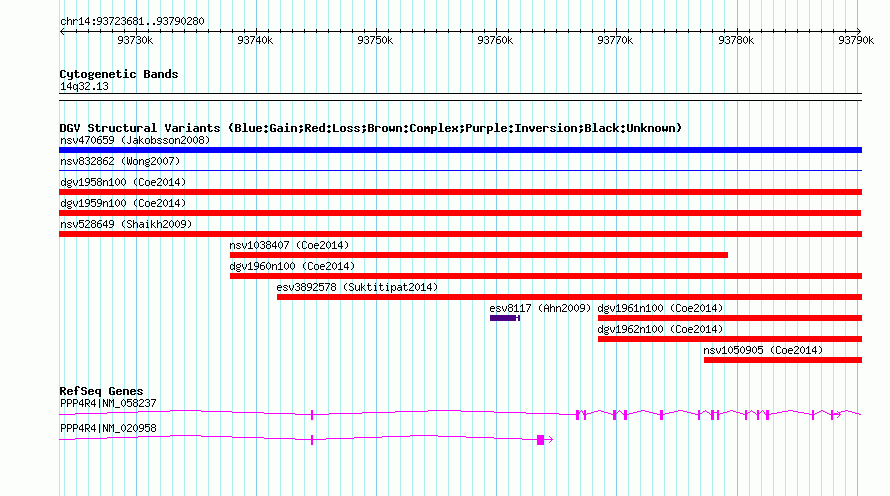Open the nsv832862 (Wong2007) label

pos(120,161)
